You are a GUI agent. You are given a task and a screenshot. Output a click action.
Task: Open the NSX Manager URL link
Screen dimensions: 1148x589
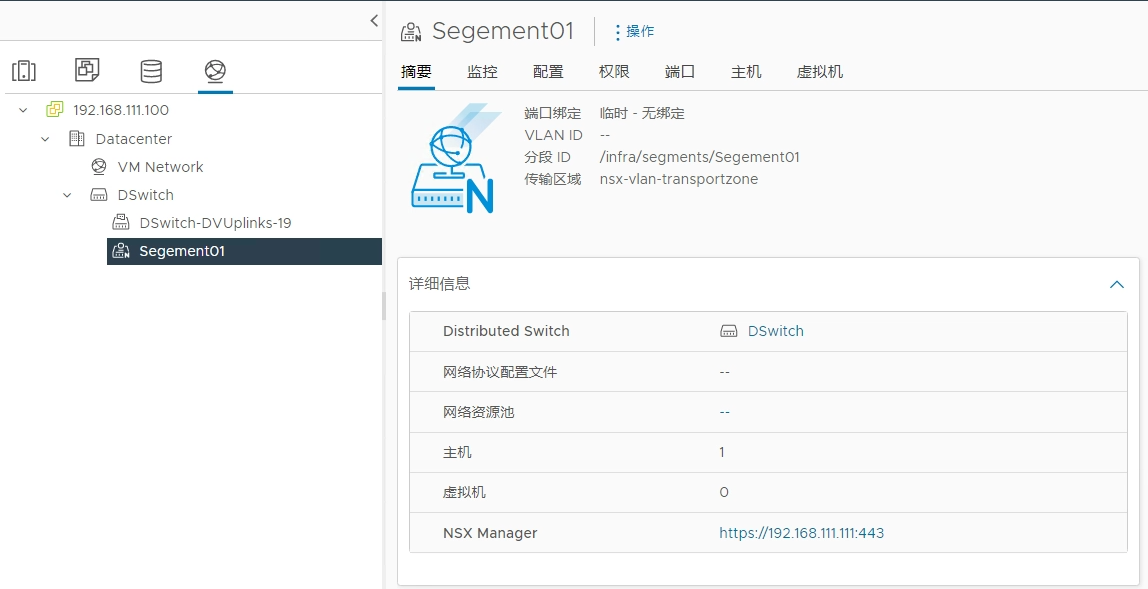801,533
